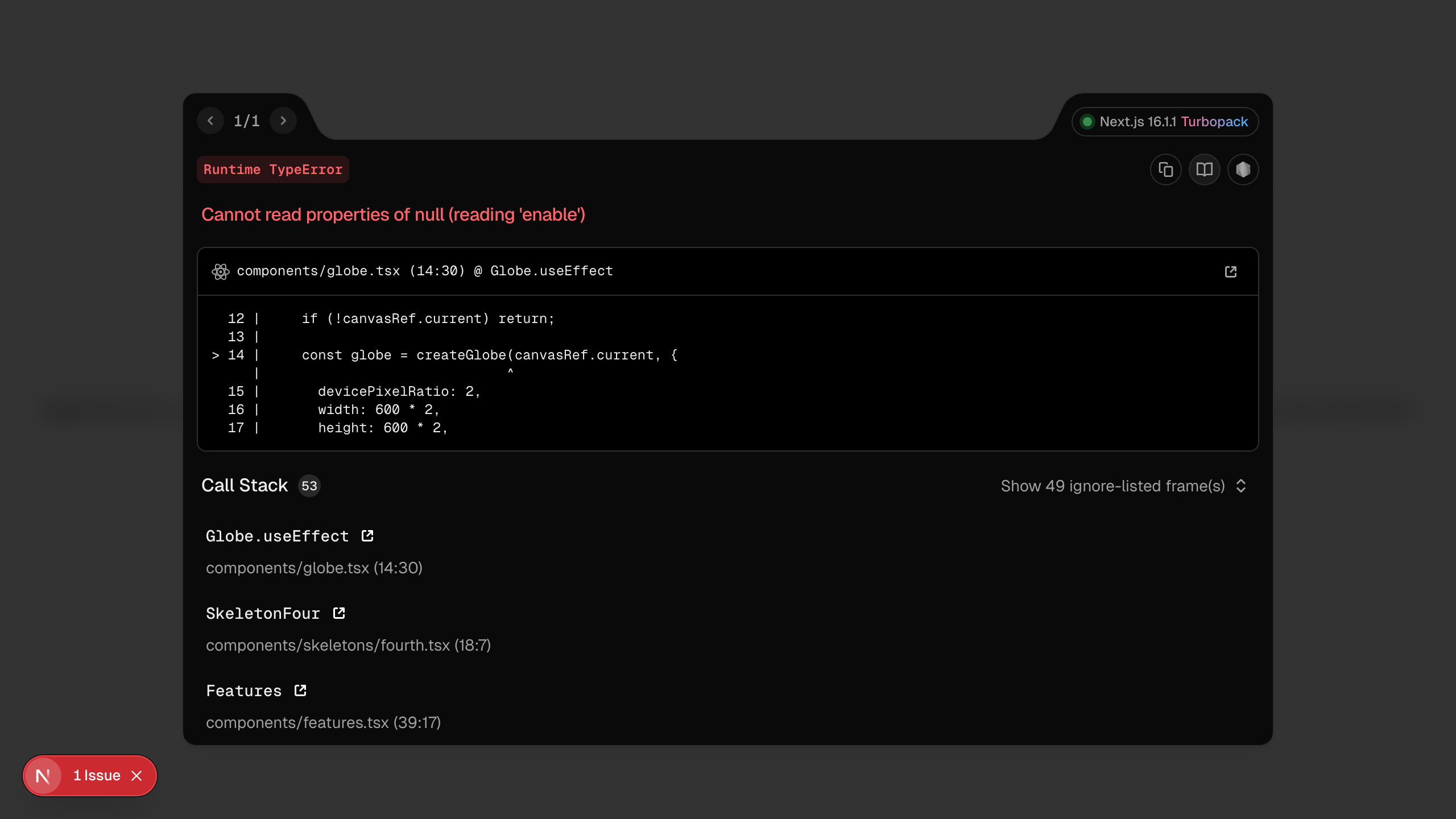Click the Next.js N logo badge
This screenshot has width=1456, height=819.
(x=43, y=776)
